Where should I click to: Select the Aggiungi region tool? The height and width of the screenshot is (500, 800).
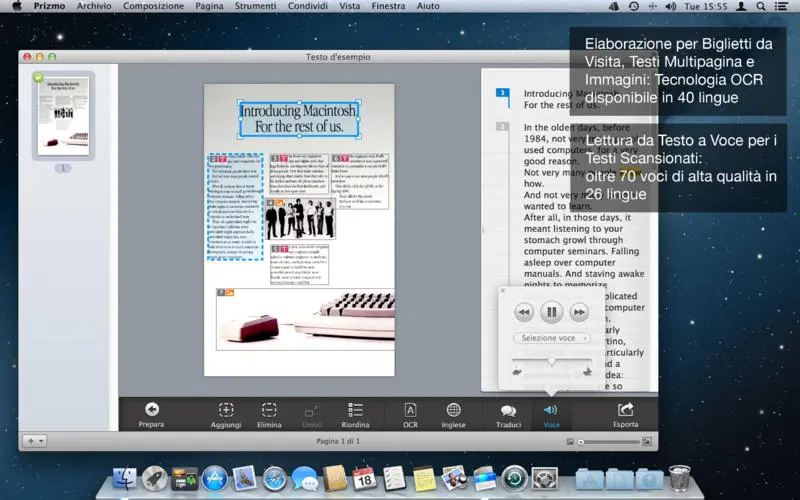coord(226,409)
